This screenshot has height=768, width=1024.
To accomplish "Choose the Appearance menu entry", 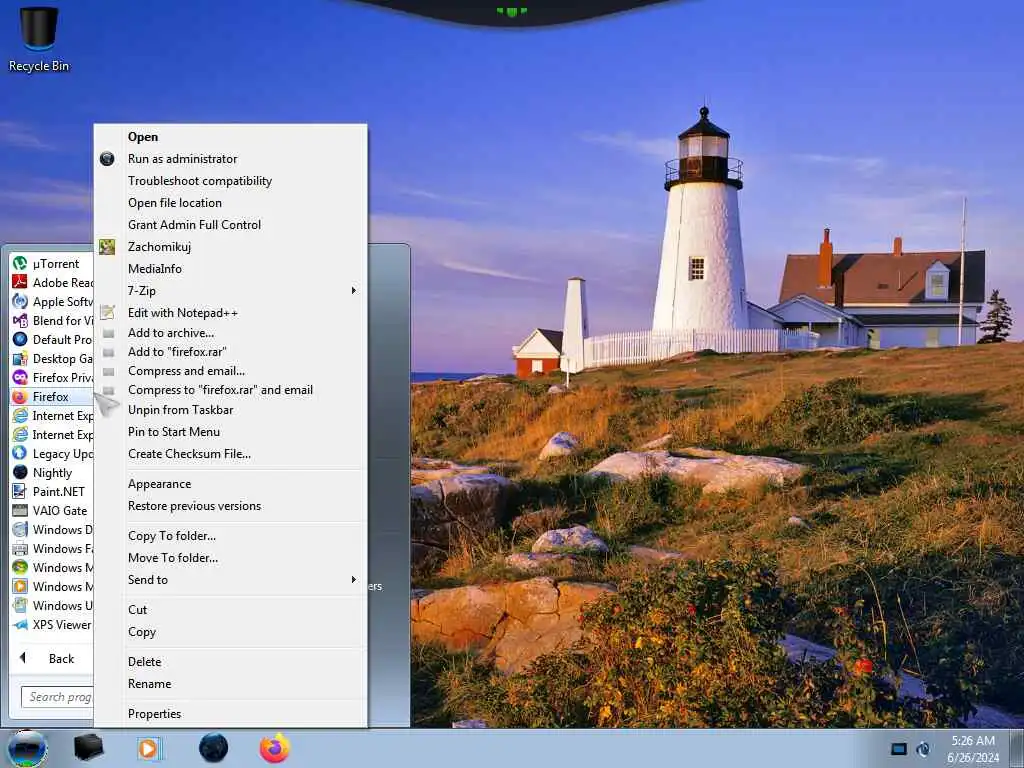I will (159, 485).
